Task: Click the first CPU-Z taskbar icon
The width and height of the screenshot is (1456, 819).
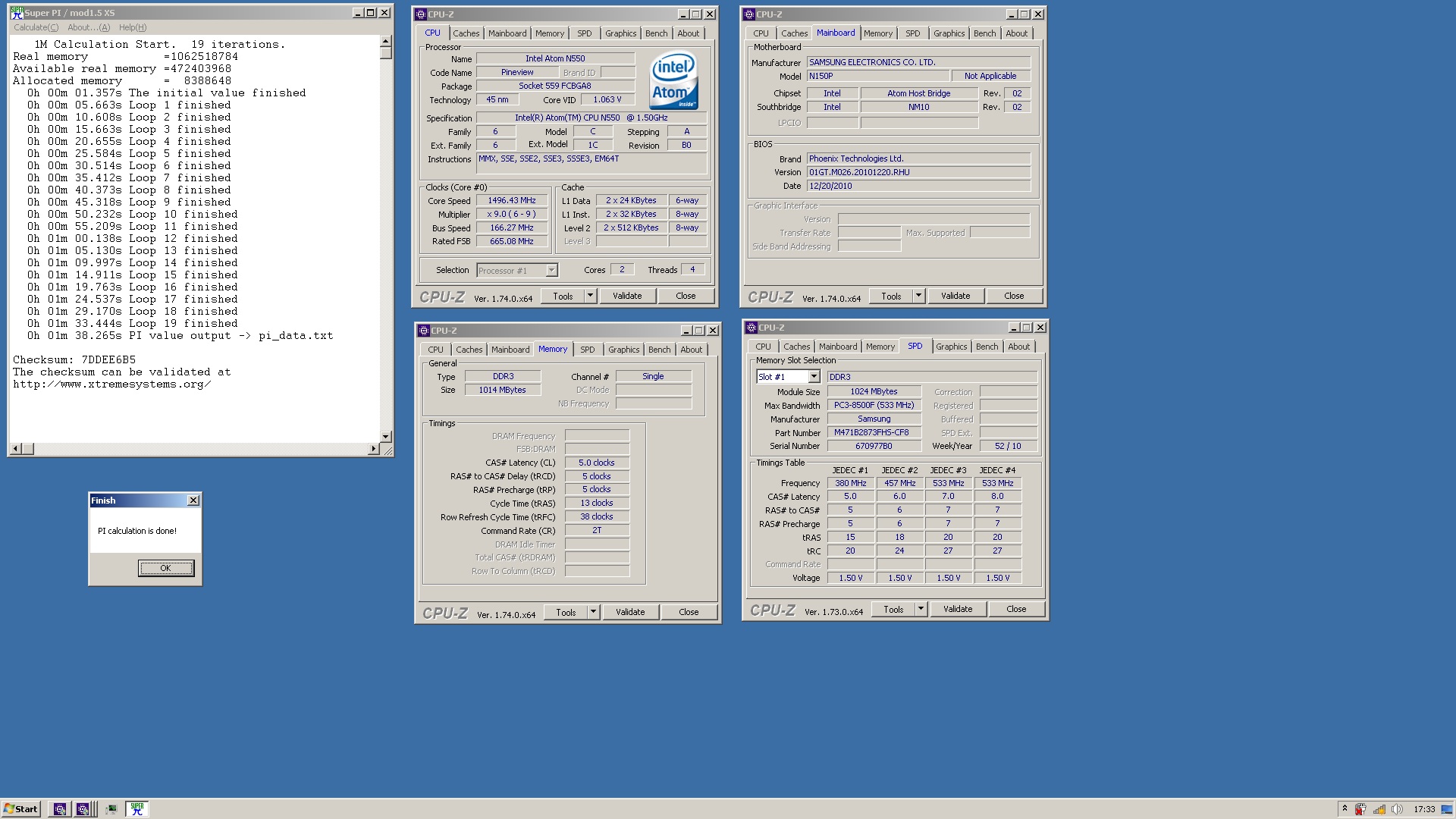Action: click(60, 809)
